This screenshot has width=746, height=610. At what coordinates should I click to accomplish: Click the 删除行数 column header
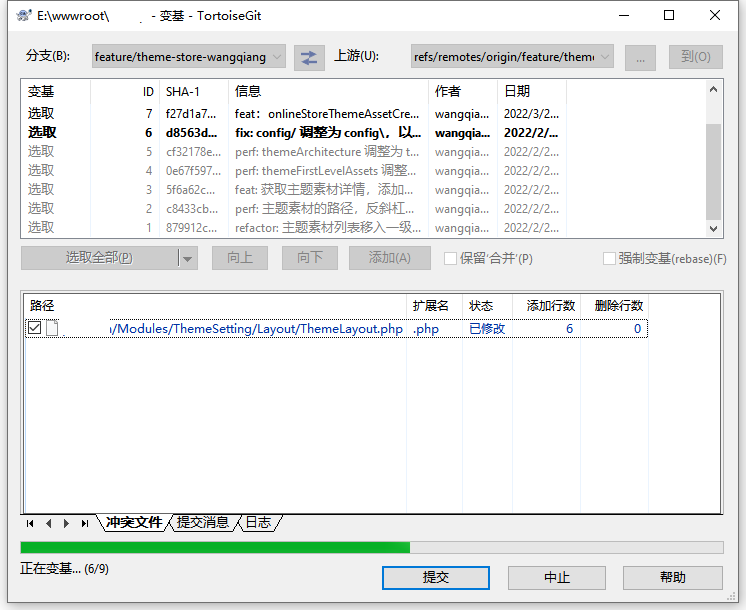[x=614, y=305]
